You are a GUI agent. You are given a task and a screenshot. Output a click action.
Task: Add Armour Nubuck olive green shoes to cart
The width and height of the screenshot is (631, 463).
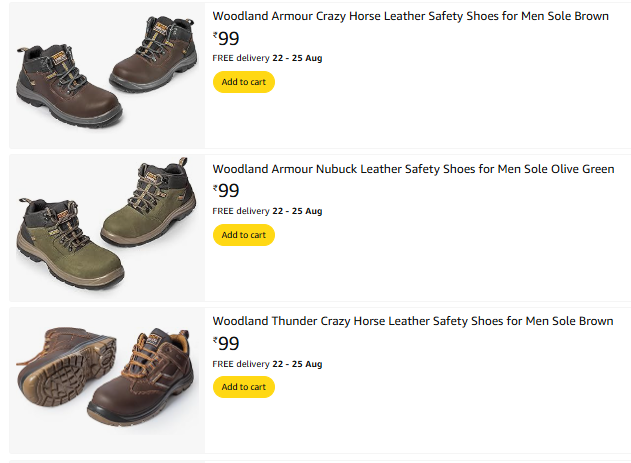(x=243, y=235)
